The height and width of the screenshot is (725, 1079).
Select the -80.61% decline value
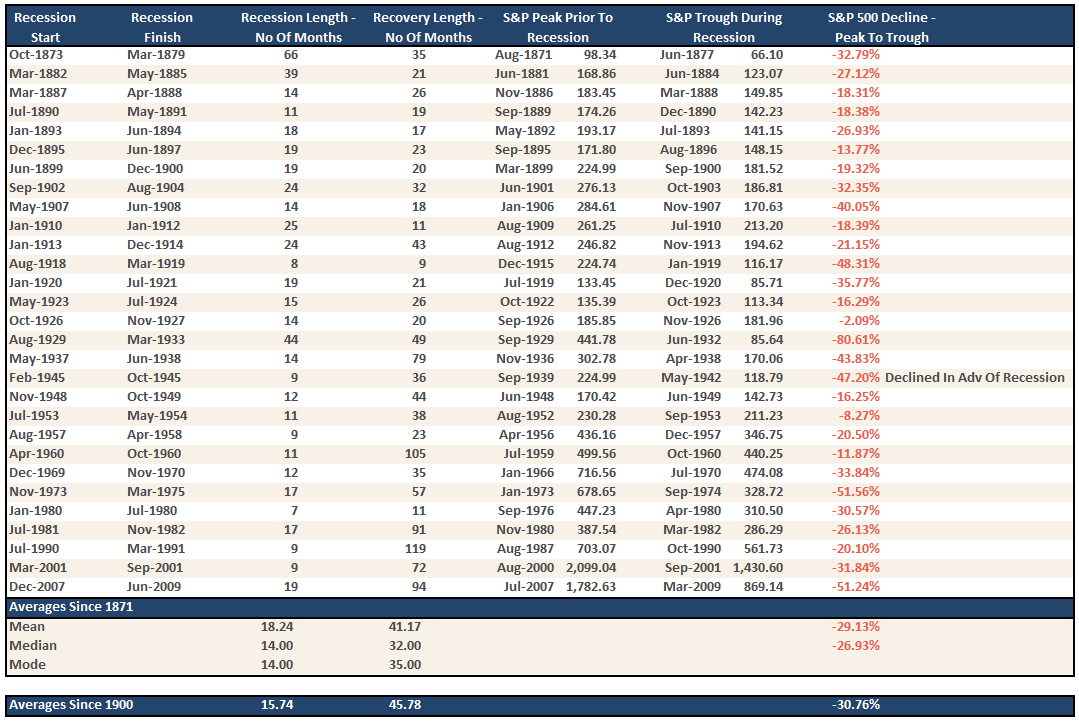(856, 340)
